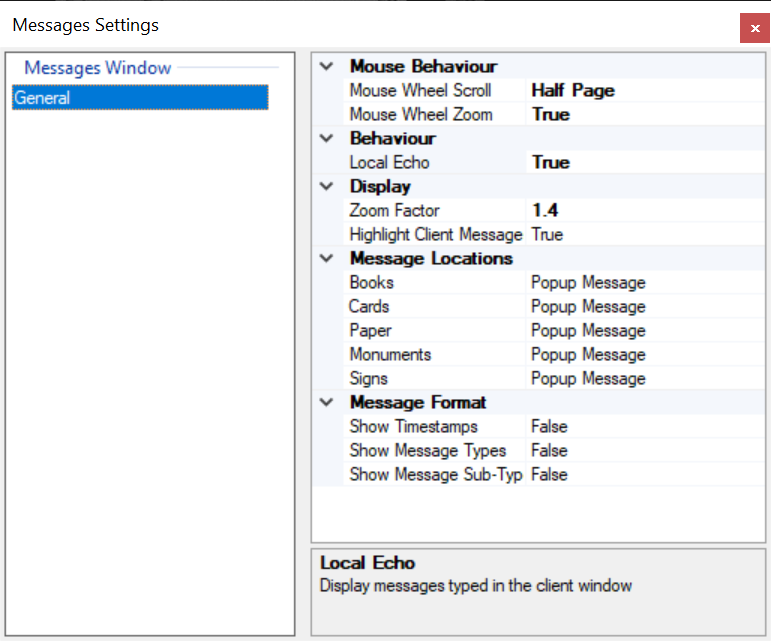Collapse the Display category chevron

pos(326,186)
